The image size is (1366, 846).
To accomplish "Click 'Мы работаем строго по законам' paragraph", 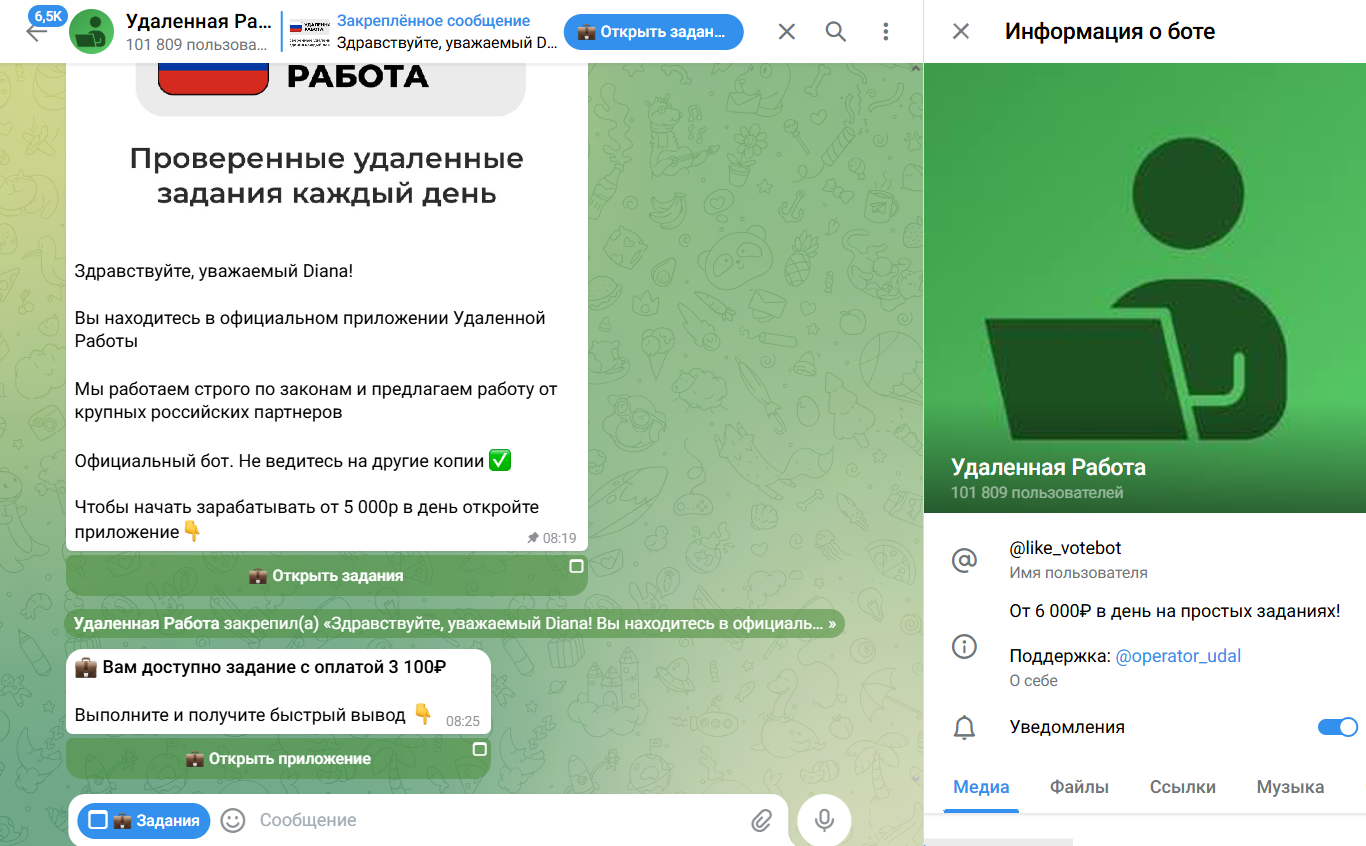I will tap(316, 400).
